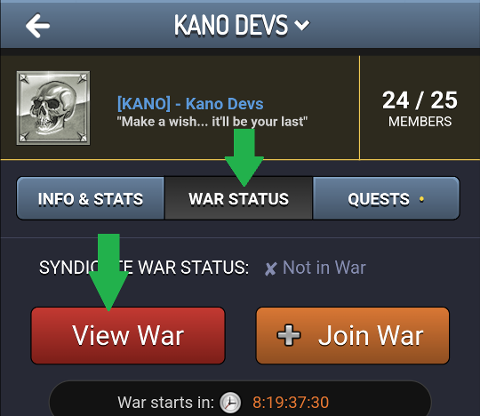Image resolution: width=480 pixels, height=416 pixels.
Task: Open the [KANO] - Kano Devs link
Action: point(190,104)
